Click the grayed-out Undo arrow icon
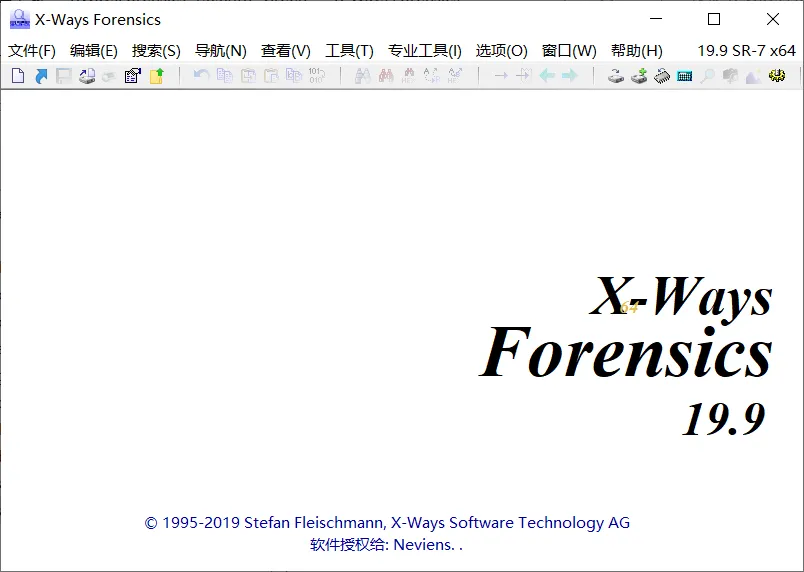Screen dimensions: 804x572 tap(201, 75)
